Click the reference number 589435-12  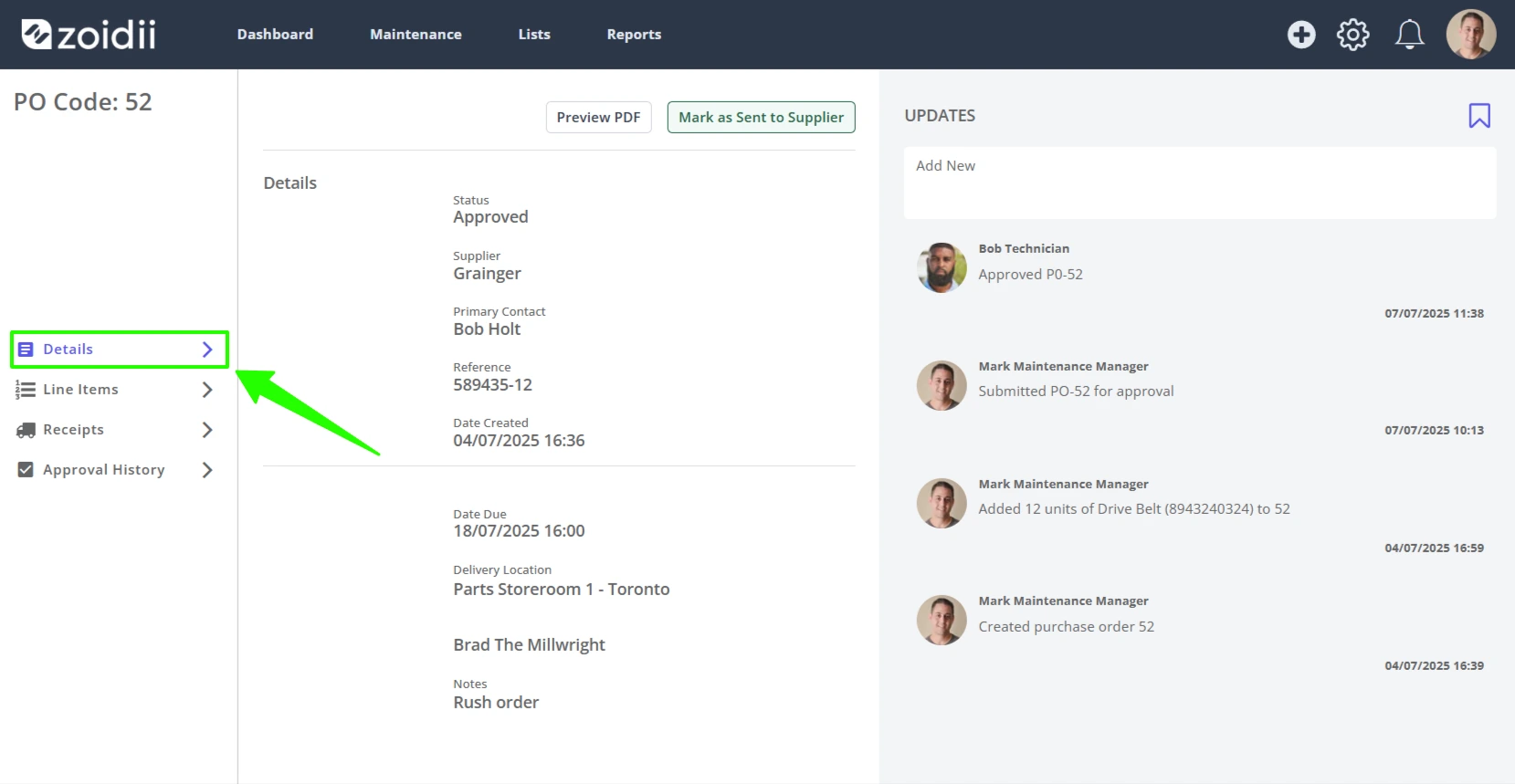(492, 385)
